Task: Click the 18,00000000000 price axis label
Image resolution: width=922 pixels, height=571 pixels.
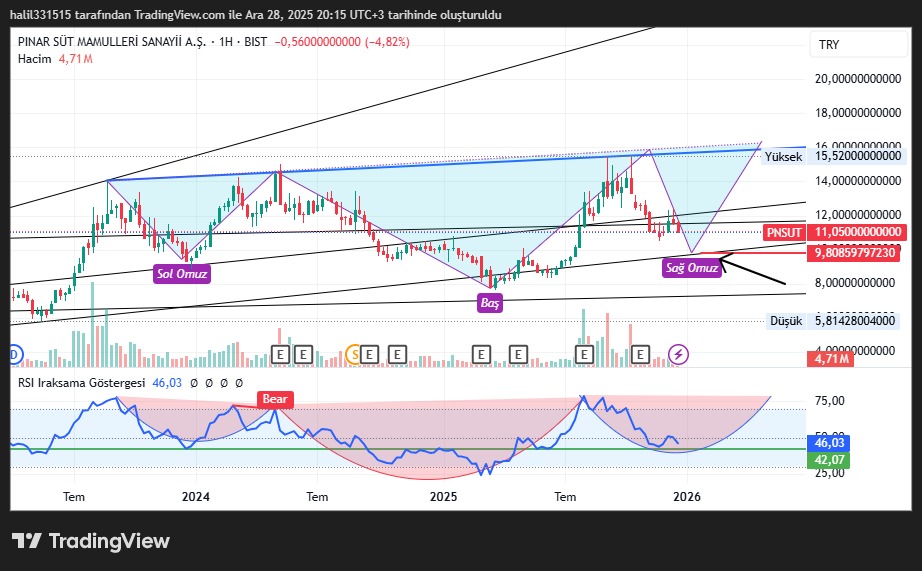Action: [857, 113]
